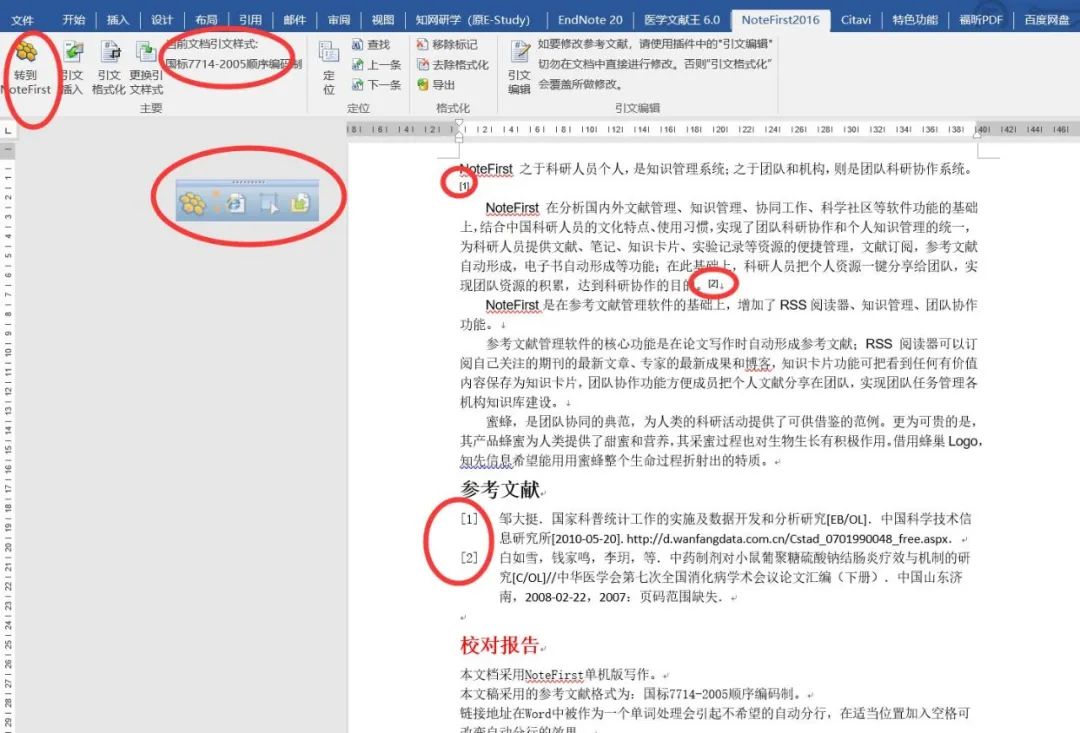Image resolution: width=1080 pixels, height=733 pixels.
Task: Click the wanfangdata URL in reference [1]
Action: point(789,539)
